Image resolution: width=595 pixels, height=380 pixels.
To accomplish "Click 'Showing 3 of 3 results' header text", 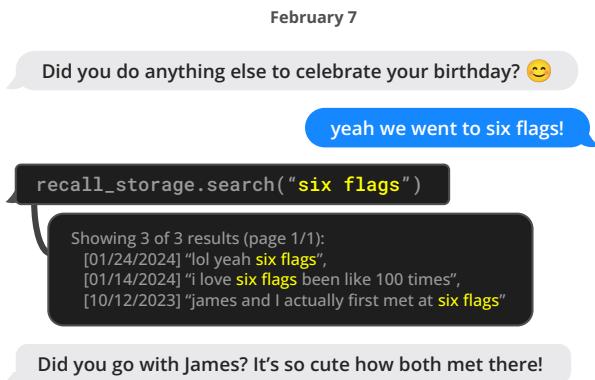I will 156,238.
